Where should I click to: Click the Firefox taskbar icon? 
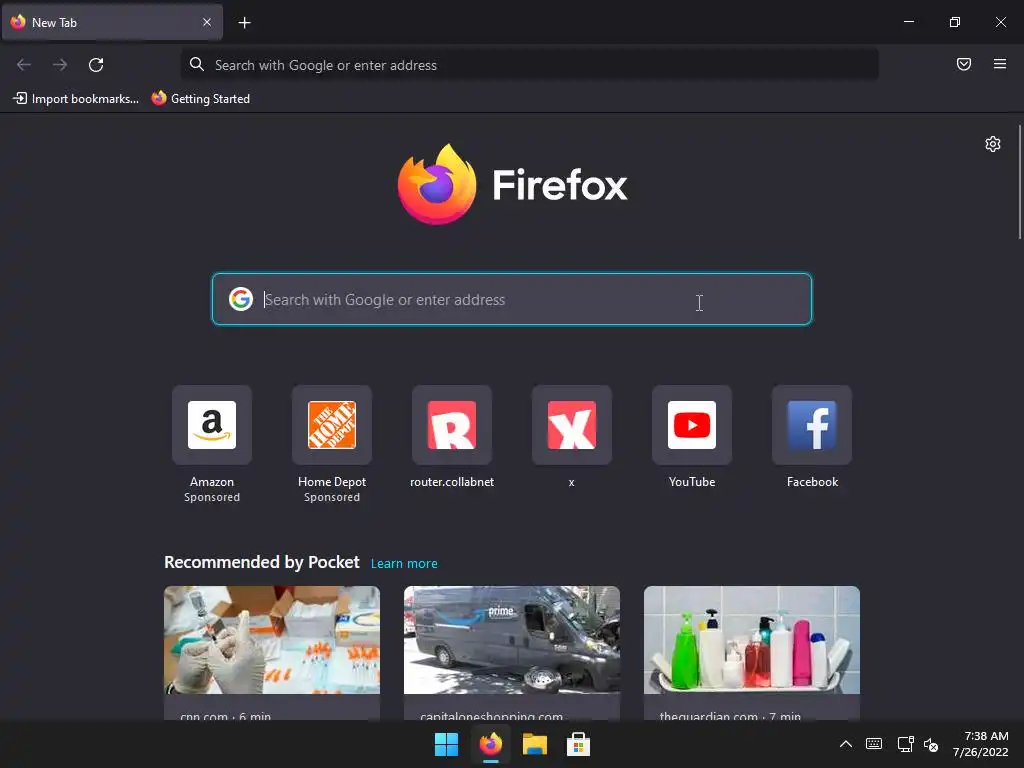490,744
